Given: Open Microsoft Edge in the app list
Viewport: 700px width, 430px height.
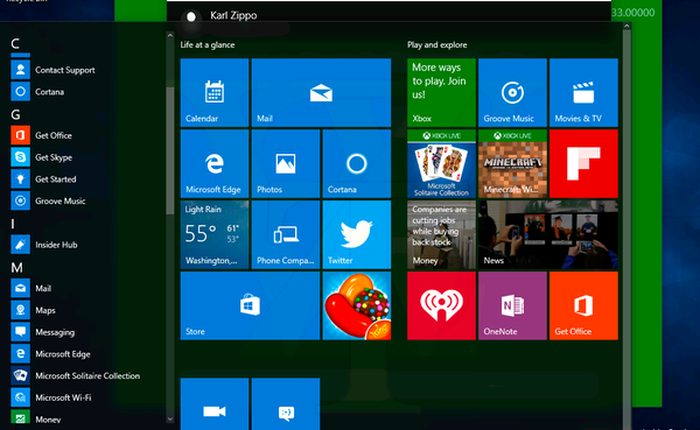Looking at the screenshot, I should tap(51, 354).
